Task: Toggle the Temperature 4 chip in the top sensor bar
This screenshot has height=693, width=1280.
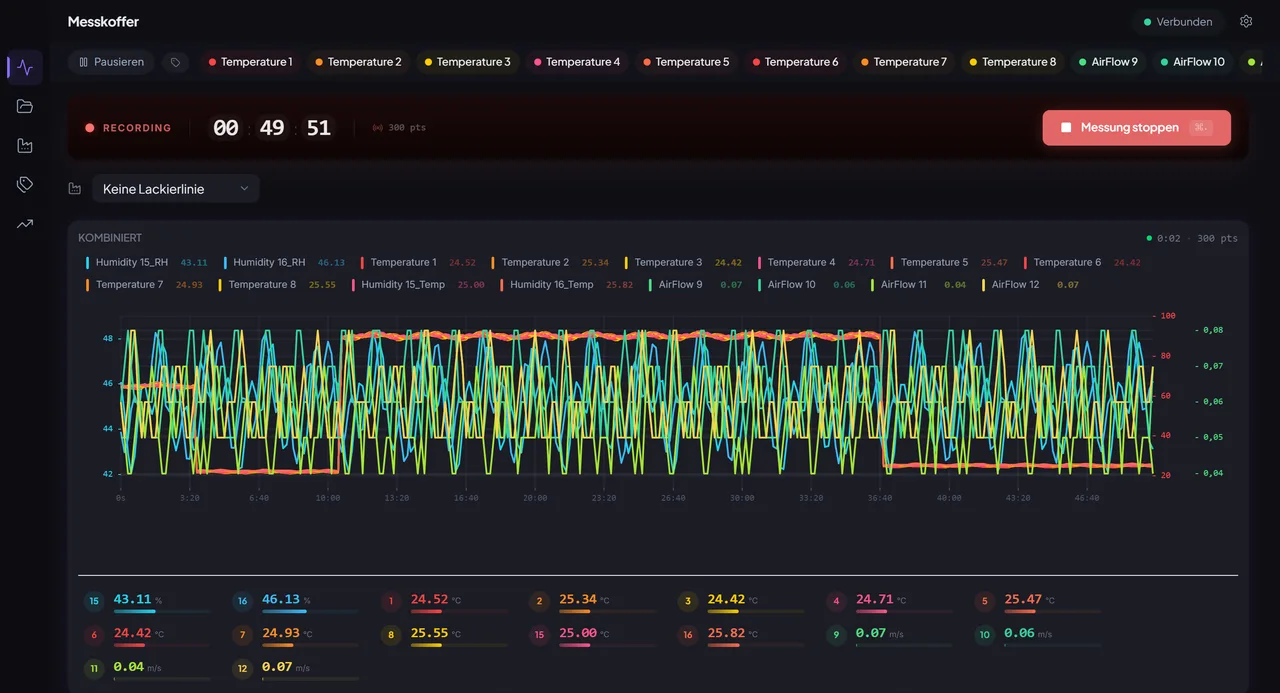Action: pyautogui.click(x=577, y=62)
